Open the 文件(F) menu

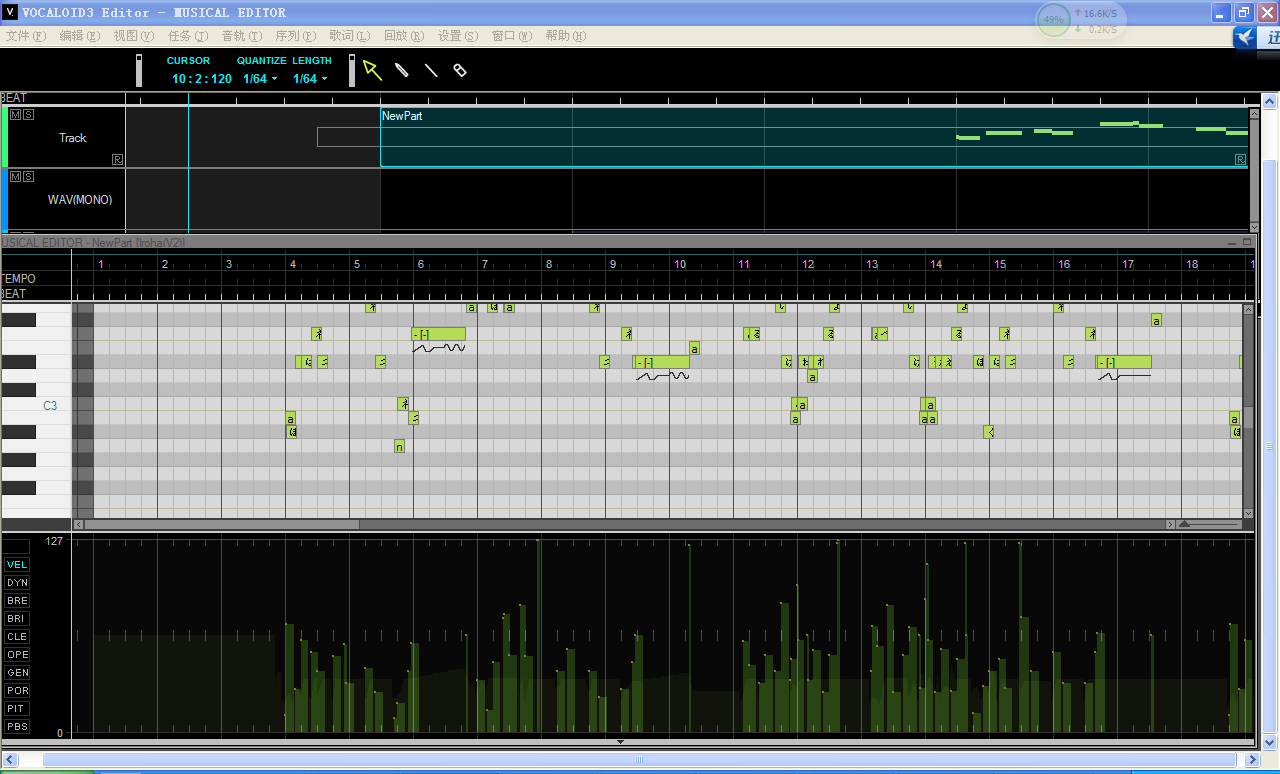click(25, 36)
